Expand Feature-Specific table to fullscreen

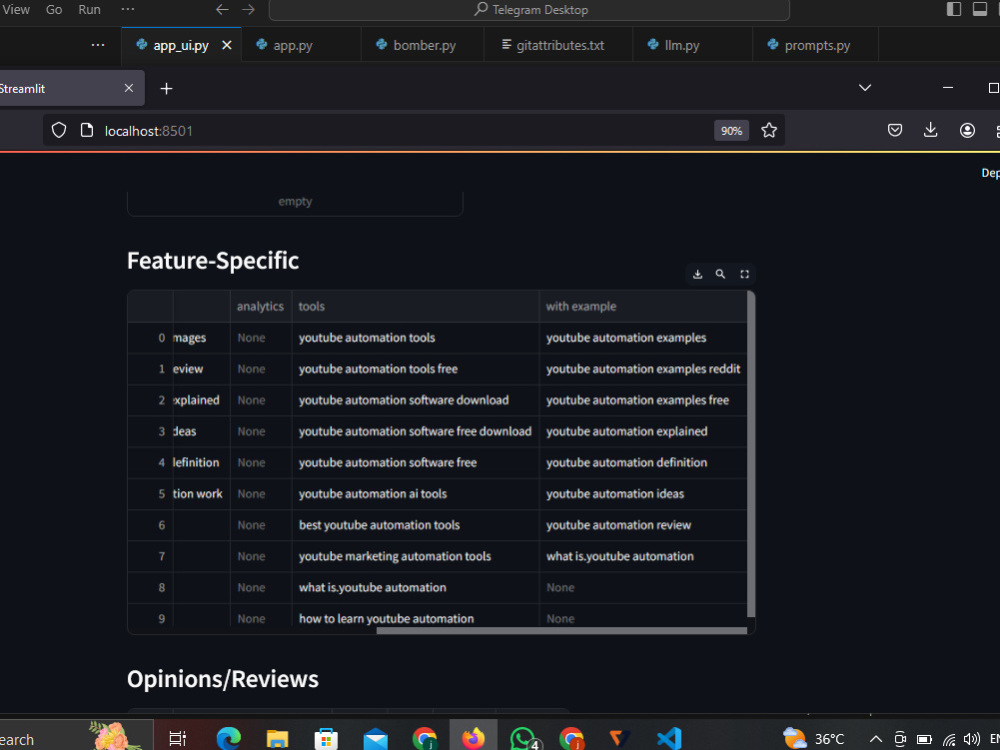click(744, 274)
